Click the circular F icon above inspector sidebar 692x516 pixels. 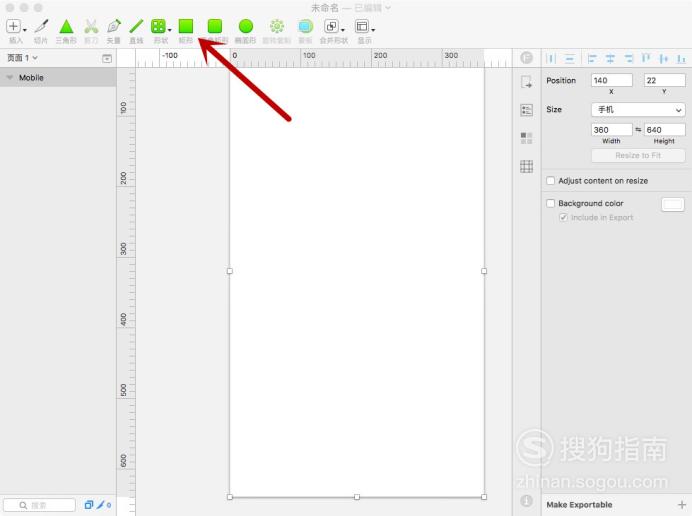[526, 58]
